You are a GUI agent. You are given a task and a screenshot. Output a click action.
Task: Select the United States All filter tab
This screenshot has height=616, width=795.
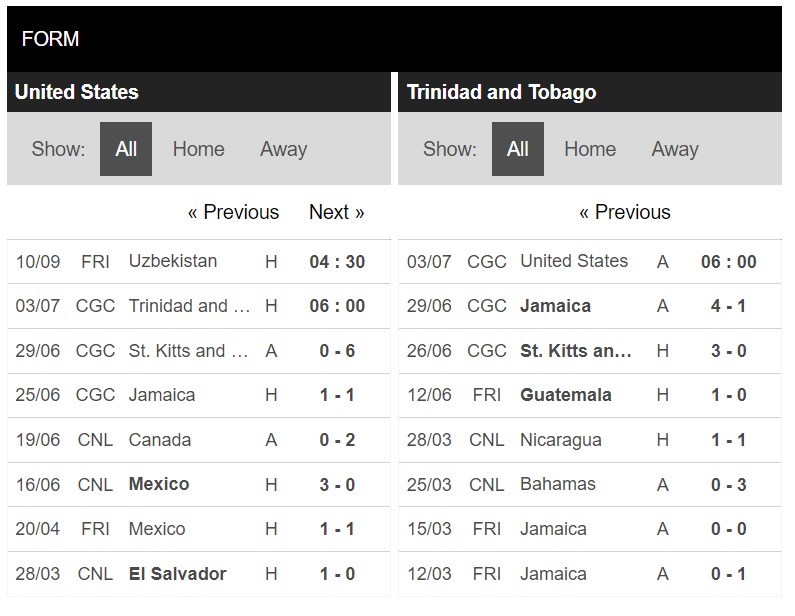126,149
